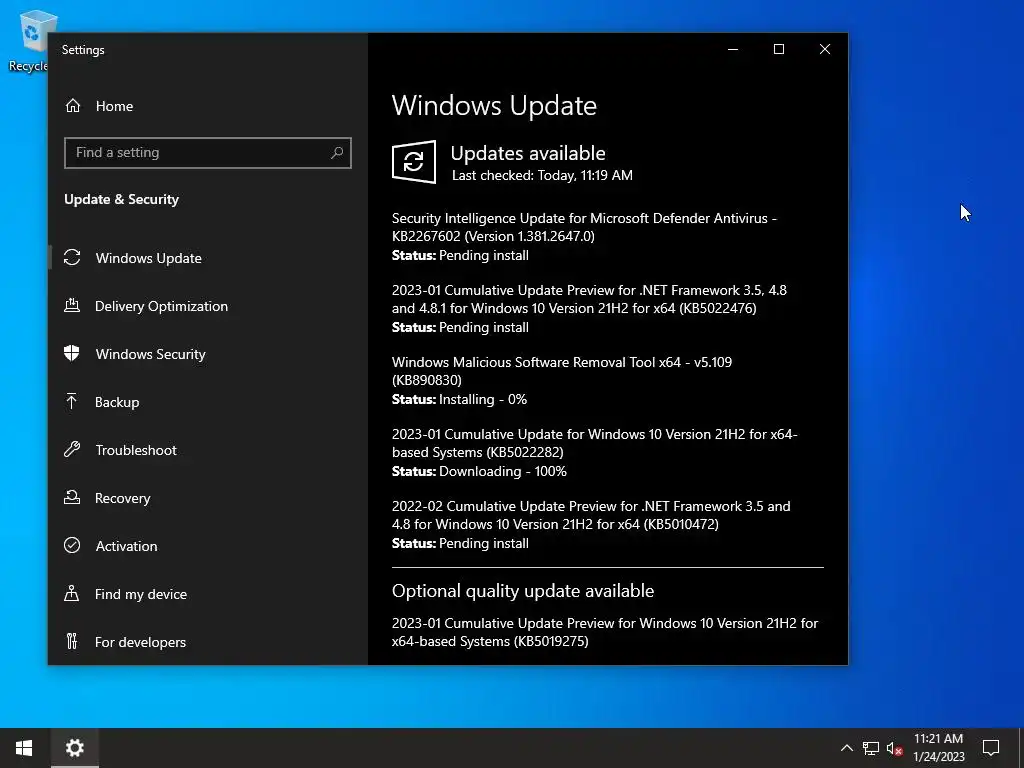This screenshot has width=1024, height=768.
Task: Click the 'Updates available' status text
Action: [x=528, y=153]
